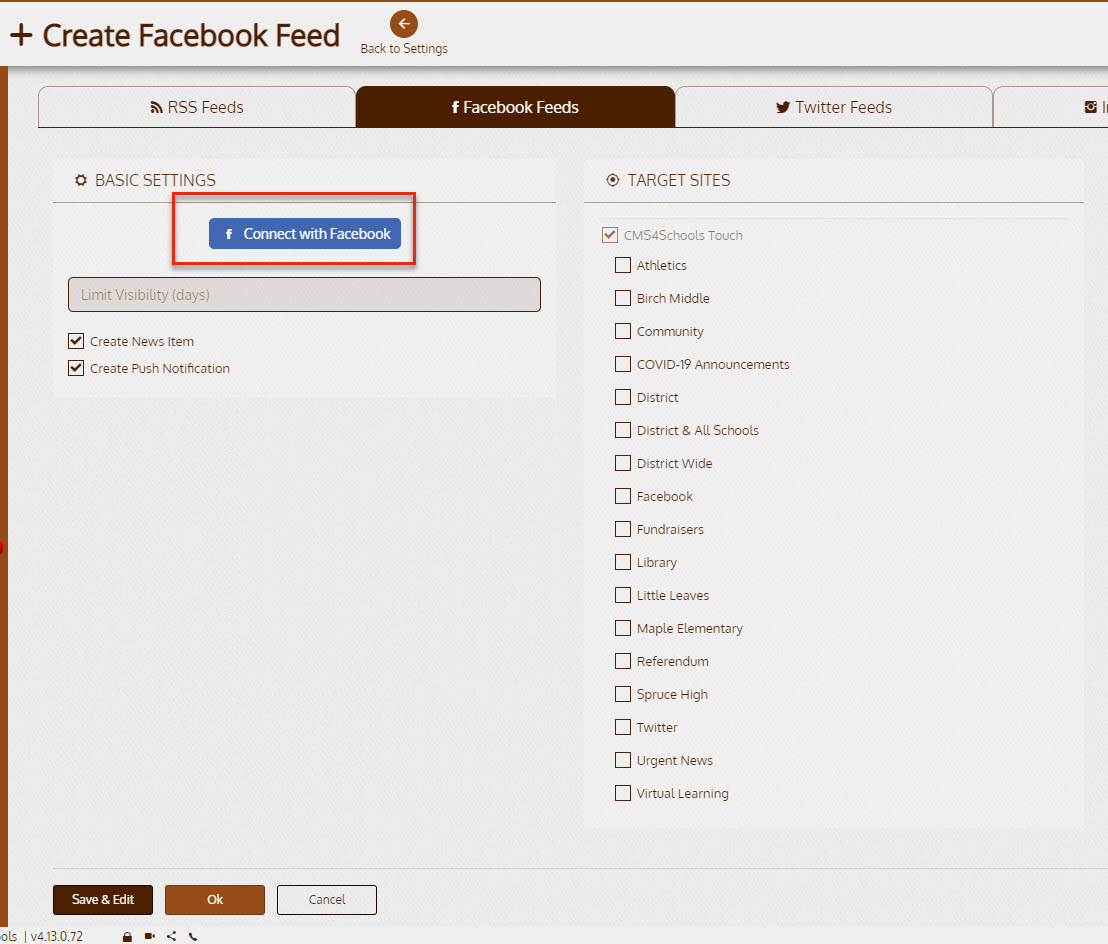Click the version number v4.13.0.72
The image size is (1108, 944).
coord(57,936)
